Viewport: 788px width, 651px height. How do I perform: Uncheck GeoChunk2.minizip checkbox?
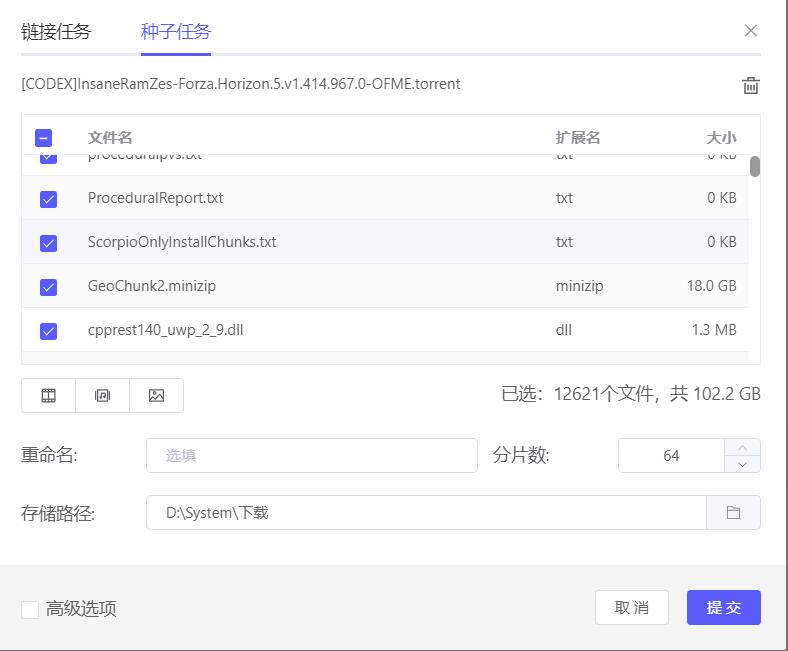pyautogui.click(x=48, y=287)
